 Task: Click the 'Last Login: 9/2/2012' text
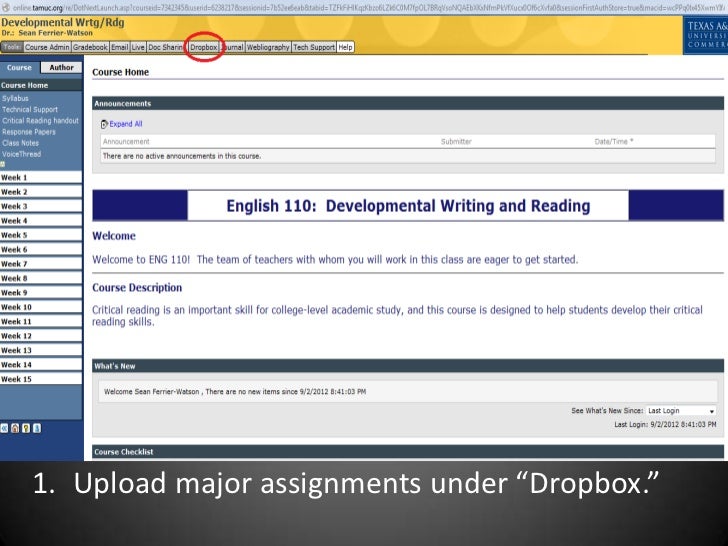click(x=665, y=424)
